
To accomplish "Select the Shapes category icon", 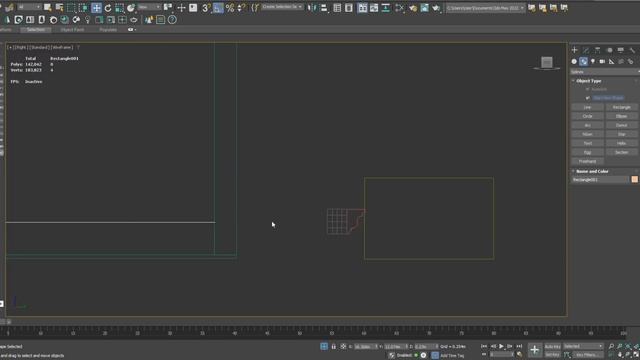I will 584,61.
